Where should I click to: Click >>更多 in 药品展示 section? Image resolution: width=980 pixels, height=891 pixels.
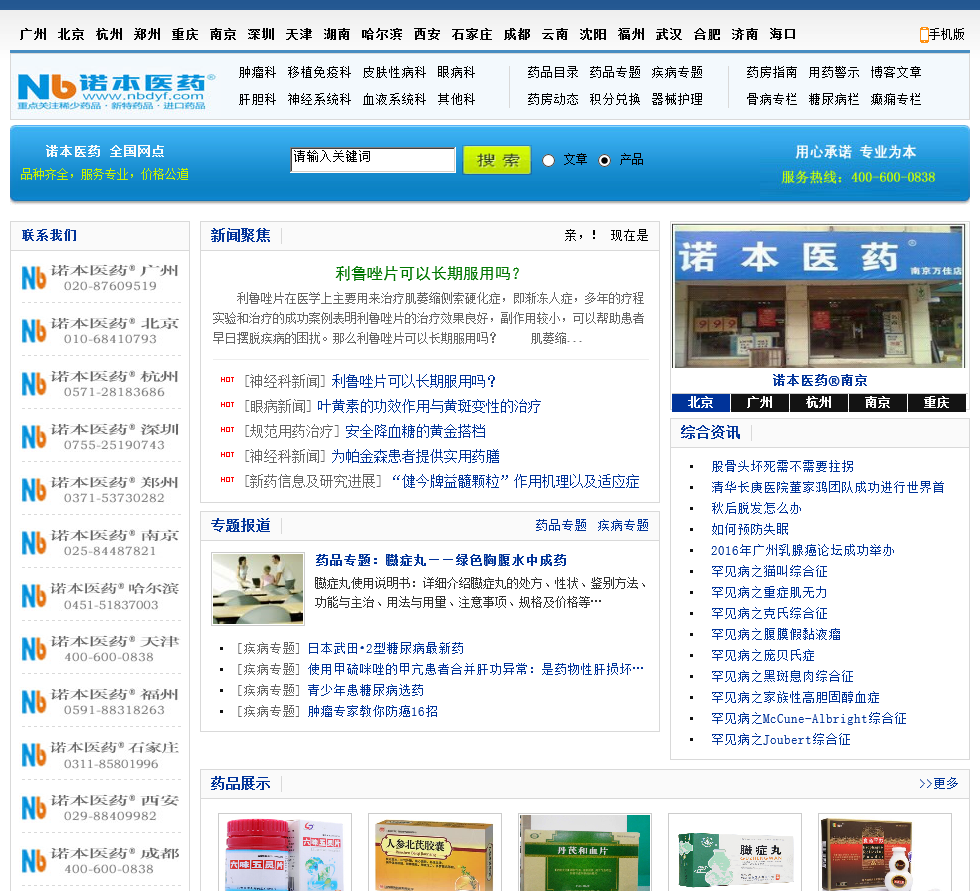(x=939, y=784)
